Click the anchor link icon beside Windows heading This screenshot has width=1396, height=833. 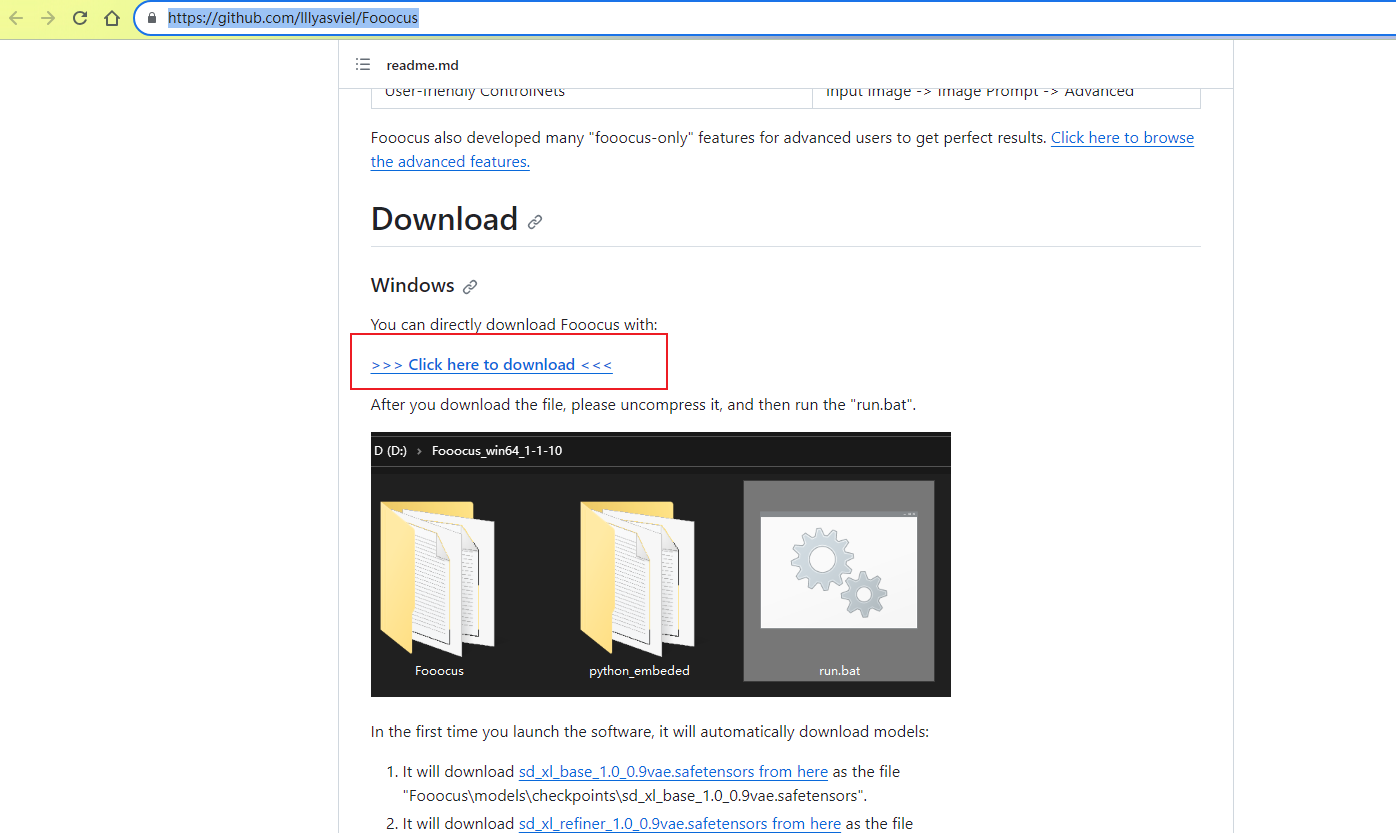[x=470, y=285]
